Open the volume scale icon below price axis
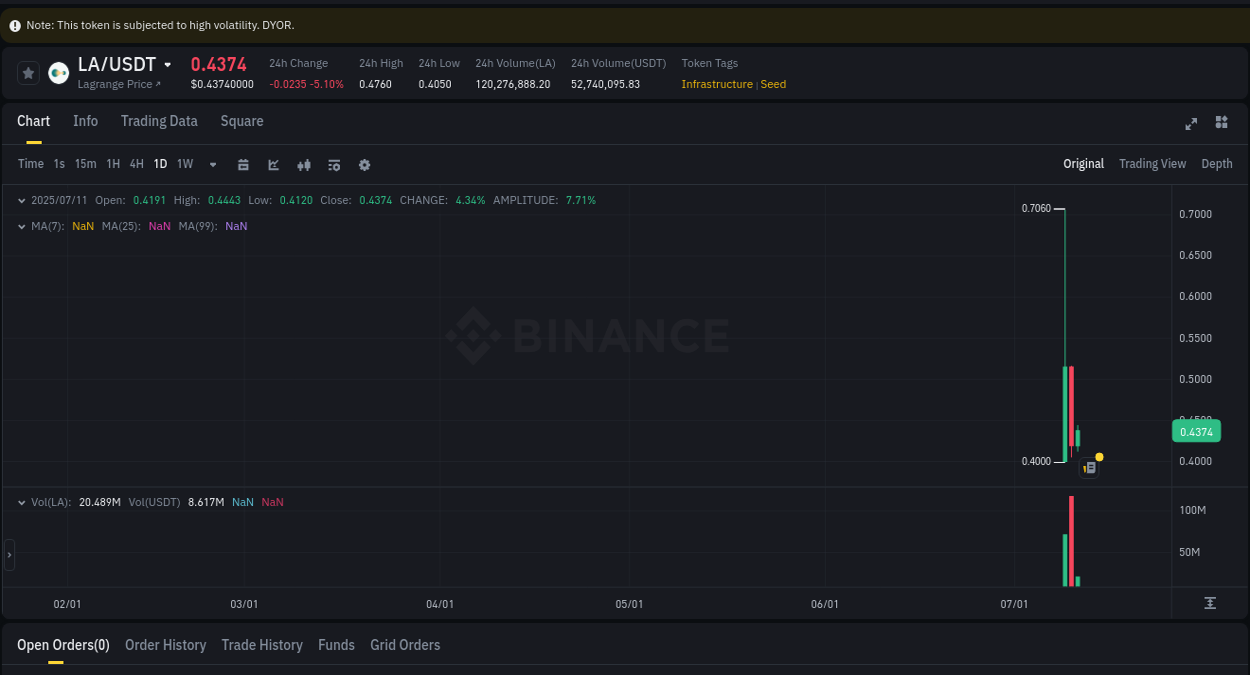The height and width of the screenshot is (675, 1250). 1210,603
